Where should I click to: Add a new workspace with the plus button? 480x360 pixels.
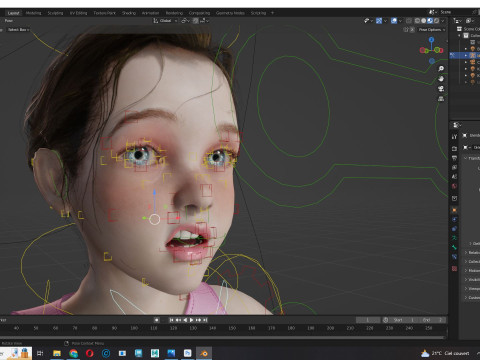click(272, 13)
